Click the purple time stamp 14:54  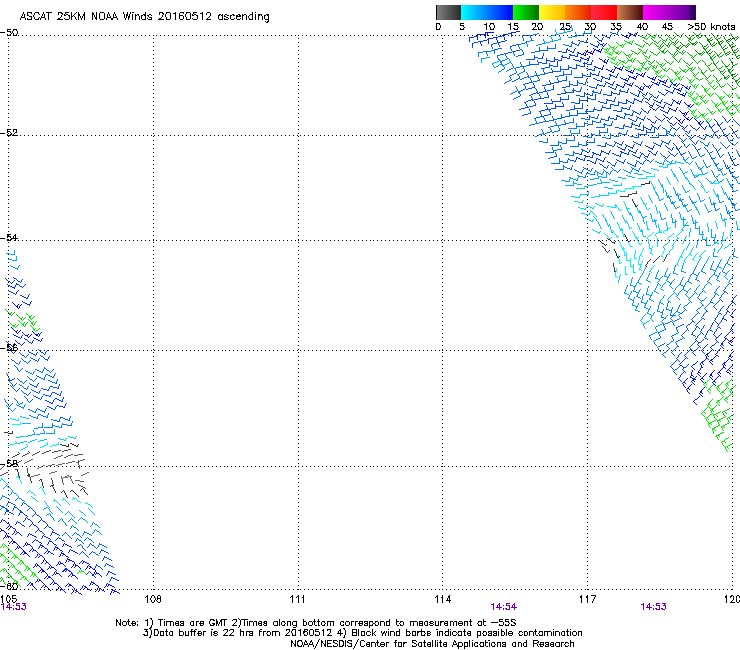click(504, 607)
